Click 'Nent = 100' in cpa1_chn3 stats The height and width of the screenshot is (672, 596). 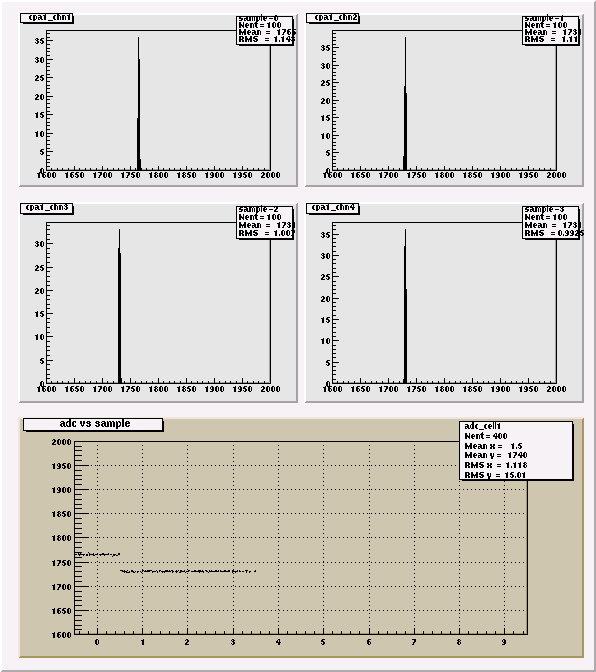pyautogui.click(x=260, y=217)
